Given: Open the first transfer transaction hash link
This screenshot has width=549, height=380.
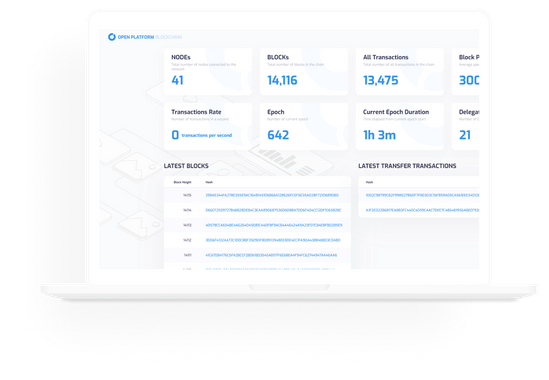Looking at the screenshot, I should click(422, 195).
